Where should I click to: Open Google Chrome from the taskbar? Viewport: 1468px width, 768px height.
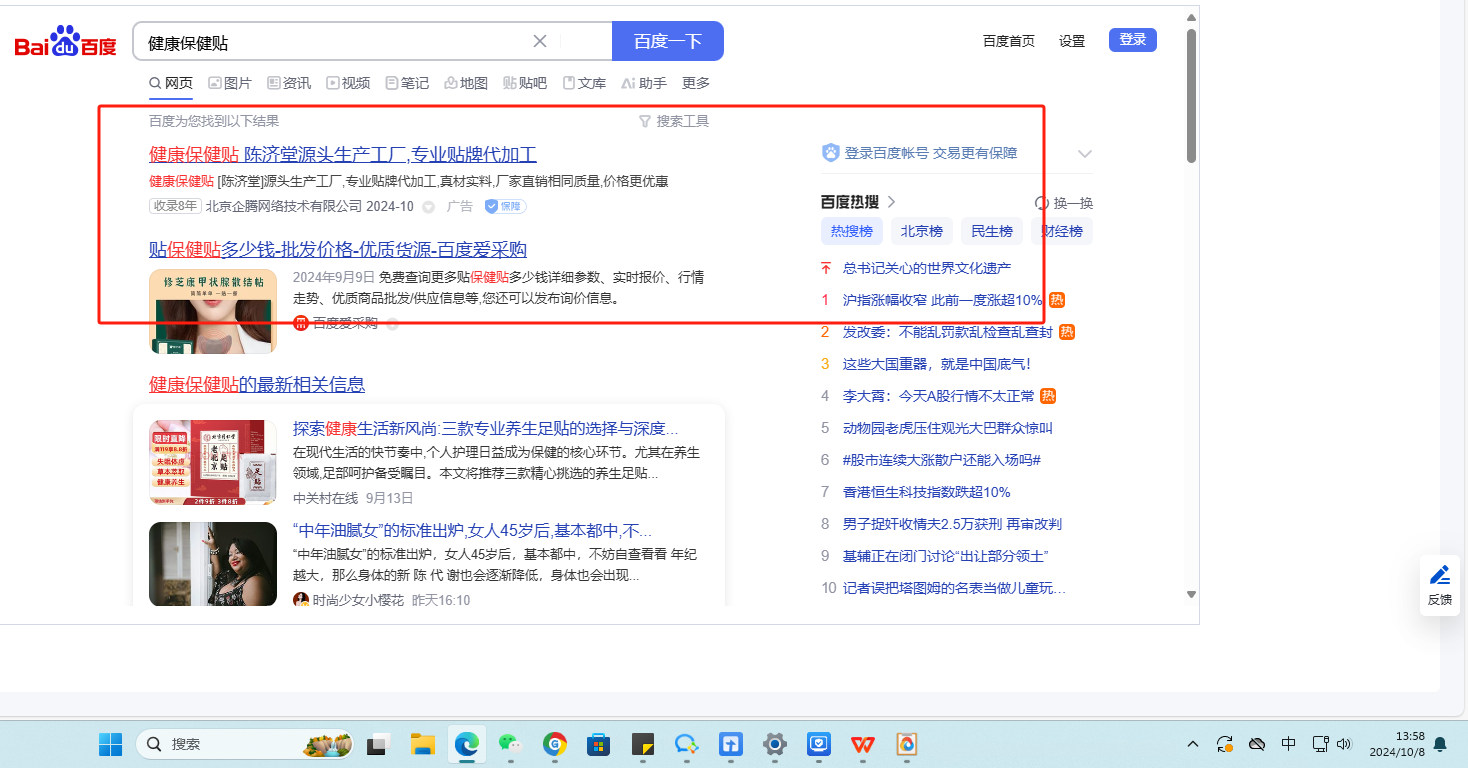click(555, 744)
